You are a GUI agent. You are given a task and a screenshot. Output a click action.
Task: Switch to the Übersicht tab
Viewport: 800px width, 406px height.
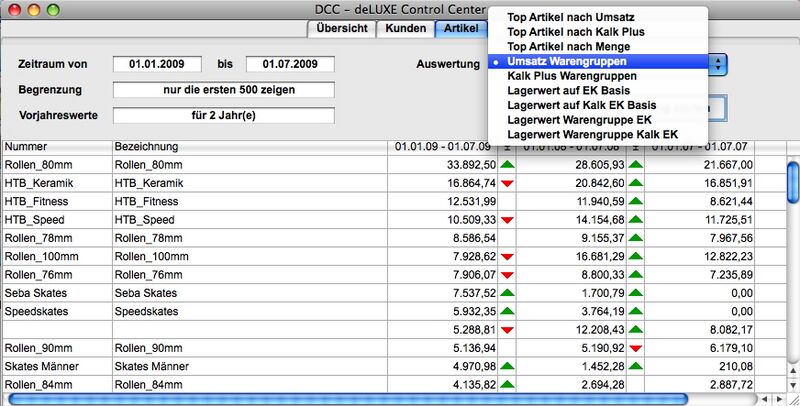point(340,28)
